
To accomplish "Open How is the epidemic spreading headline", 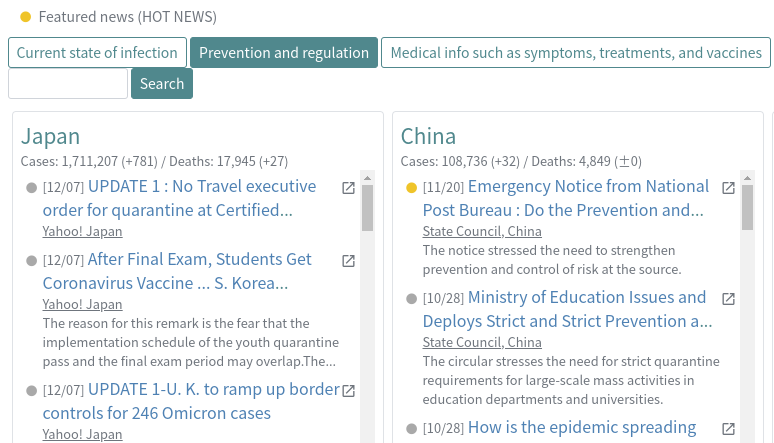I will coord(582,427).
